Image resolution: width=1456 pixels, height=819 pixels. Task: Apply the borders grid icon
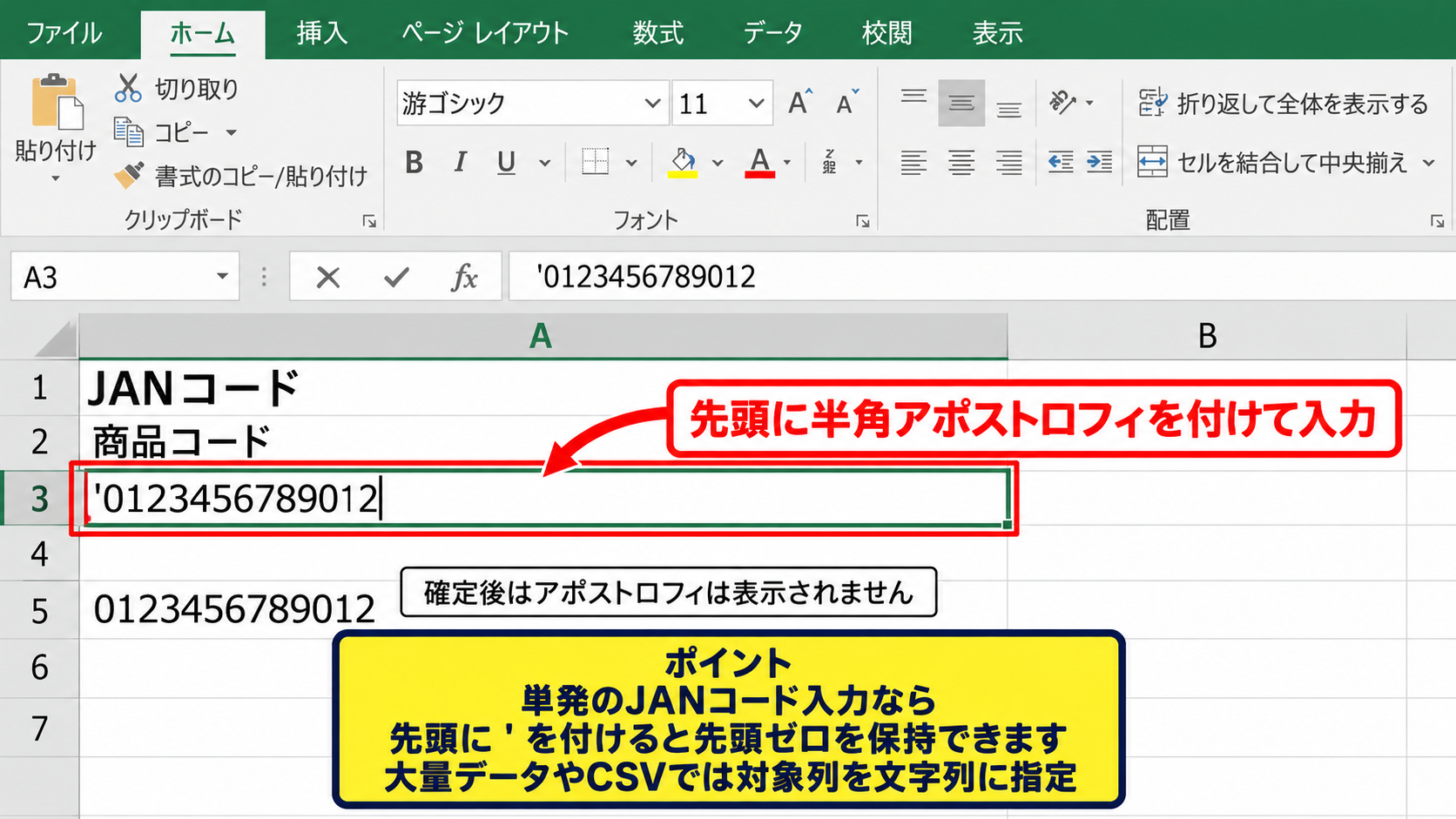[x=596, y=162]
